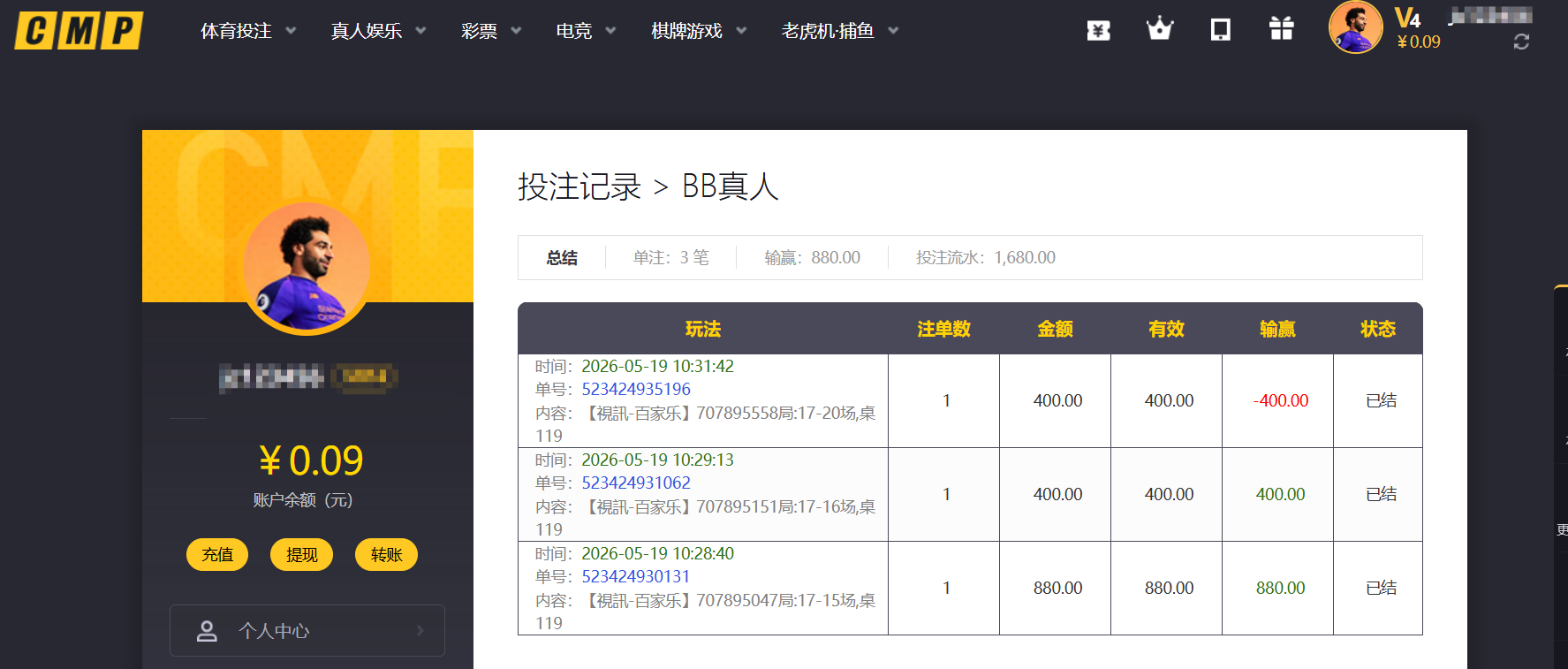Expand the arrow next to 真人娱乐
This screenshot has width=1568, height=669.
(420, 31)
